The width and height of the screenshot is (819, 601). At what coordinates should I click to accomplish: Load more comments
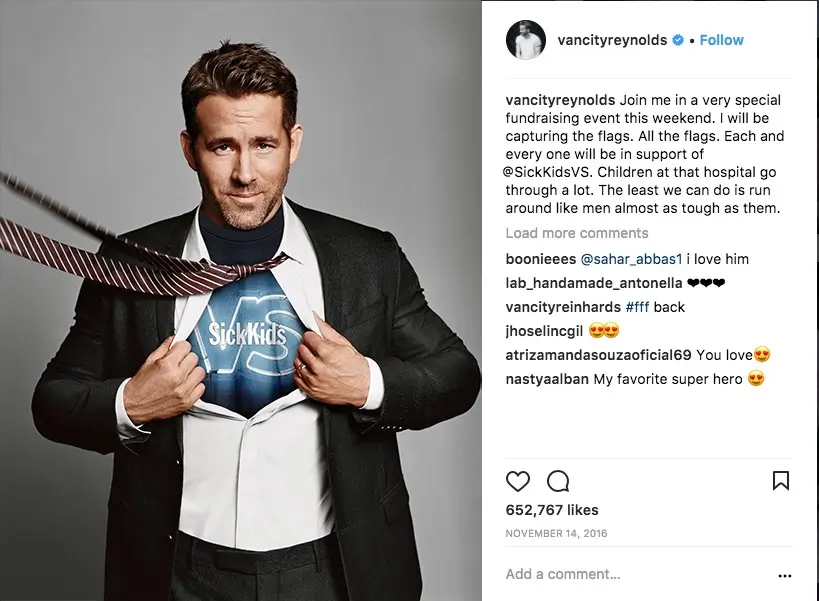(x=577, y=233)
